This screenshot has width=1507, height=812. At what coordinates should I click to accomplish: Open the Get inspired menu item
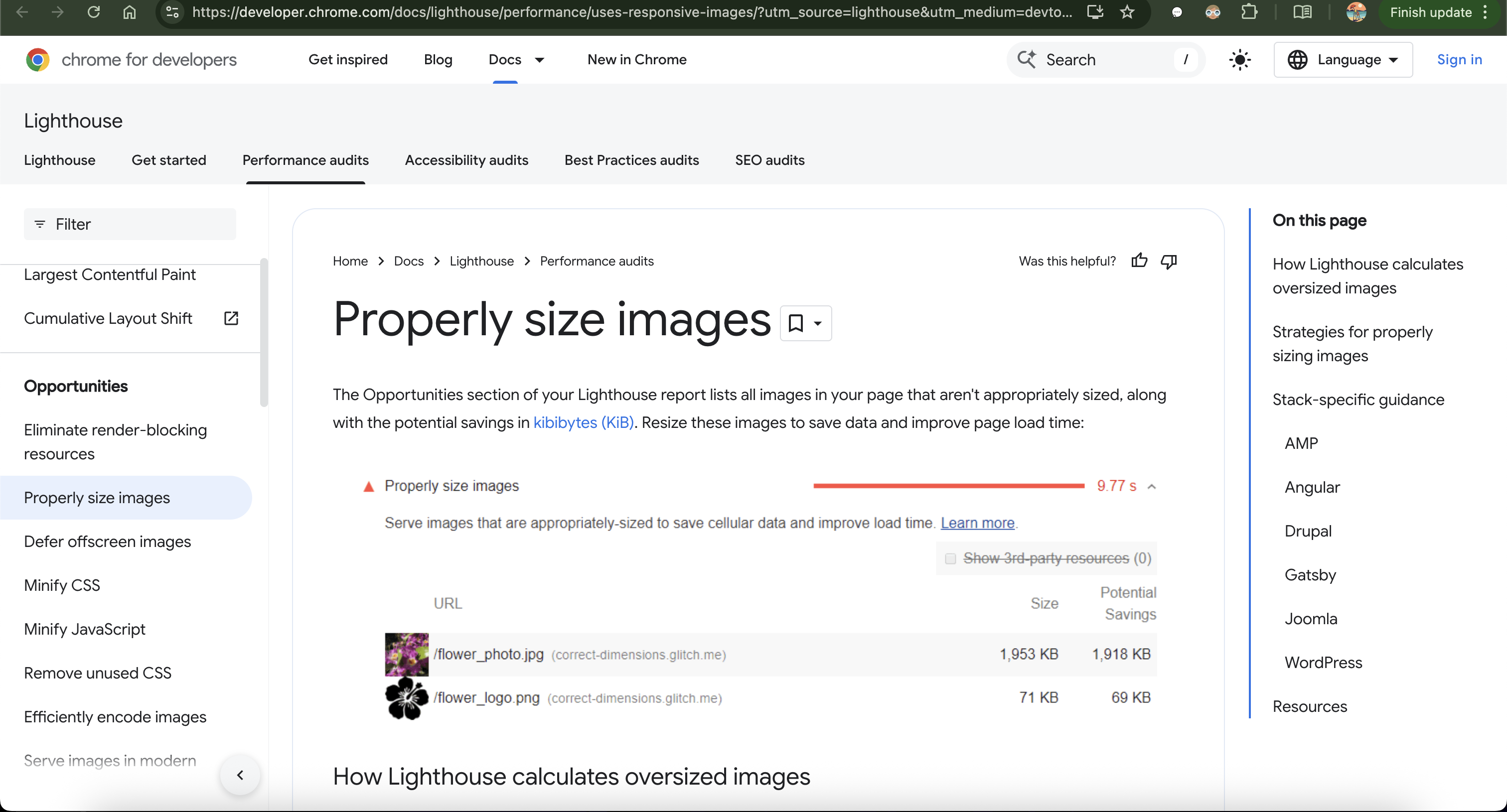point(348,60)
